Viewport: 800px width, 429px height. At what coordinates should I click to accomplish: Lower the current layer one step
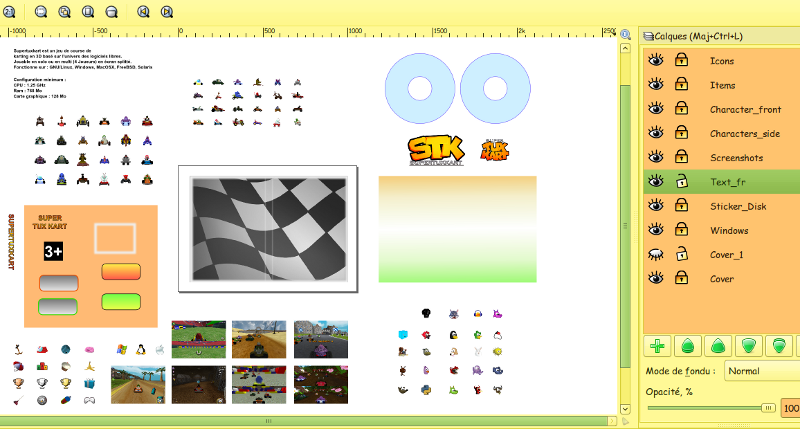[748, 346]
